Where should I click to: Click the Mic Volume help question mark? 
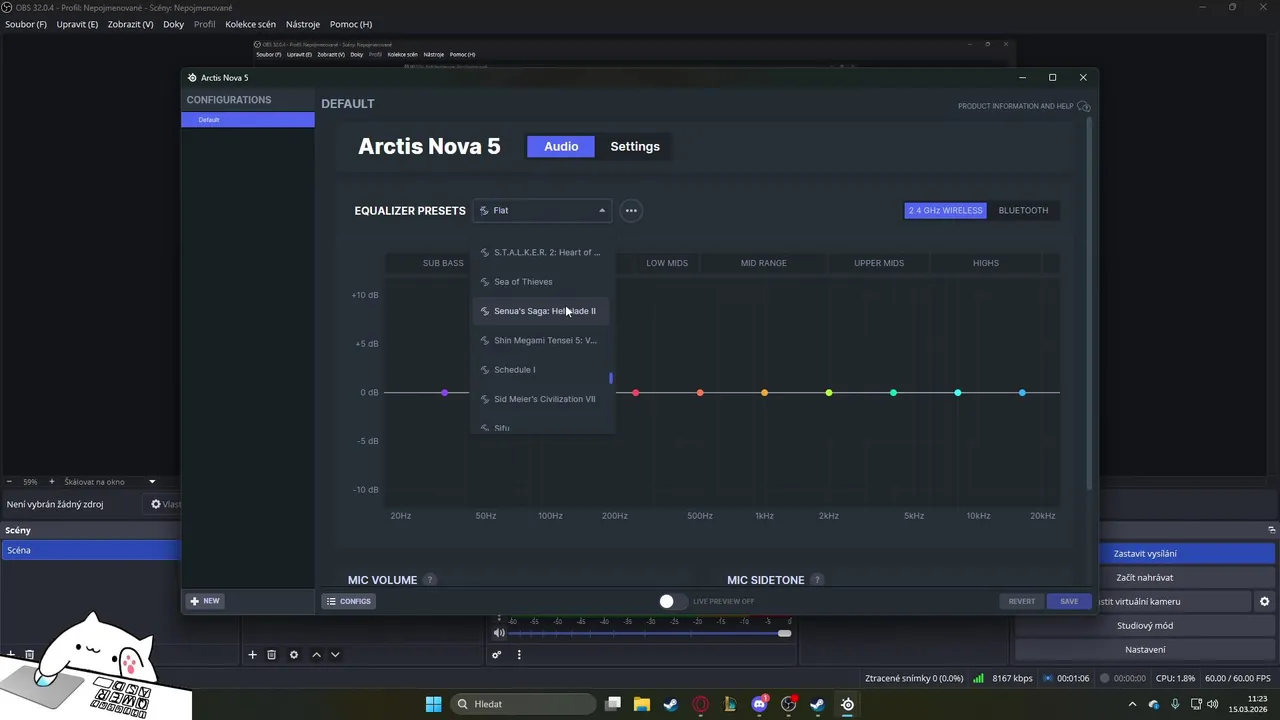coord(430,580)
